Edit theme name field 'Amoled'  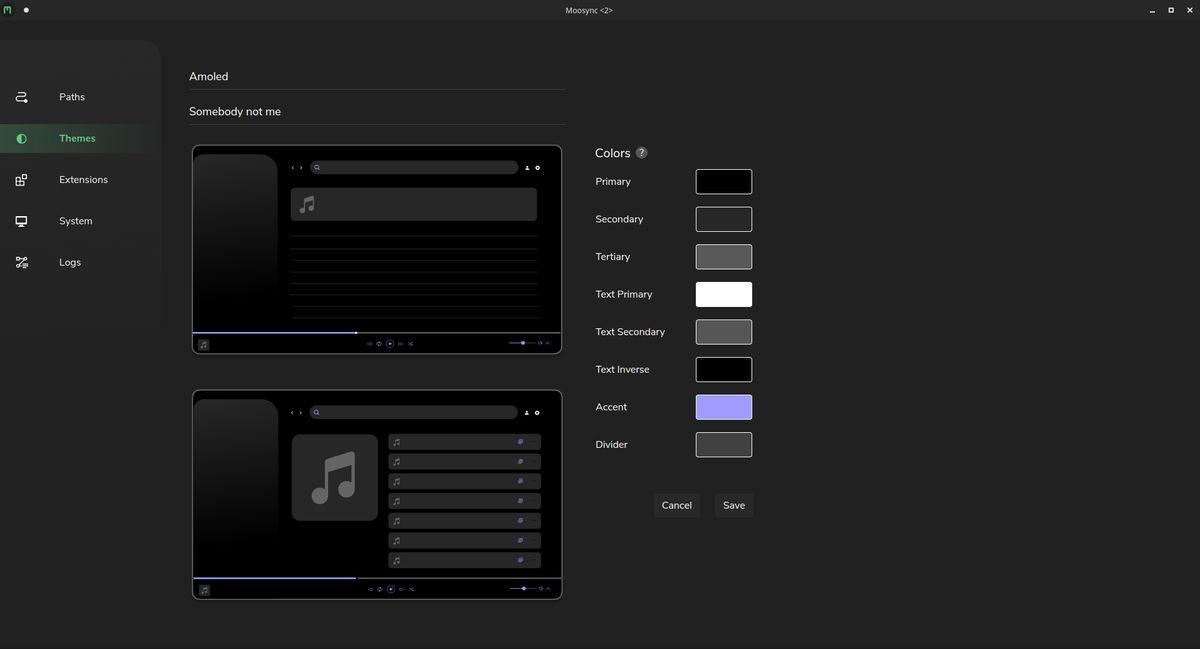point(377,77)
